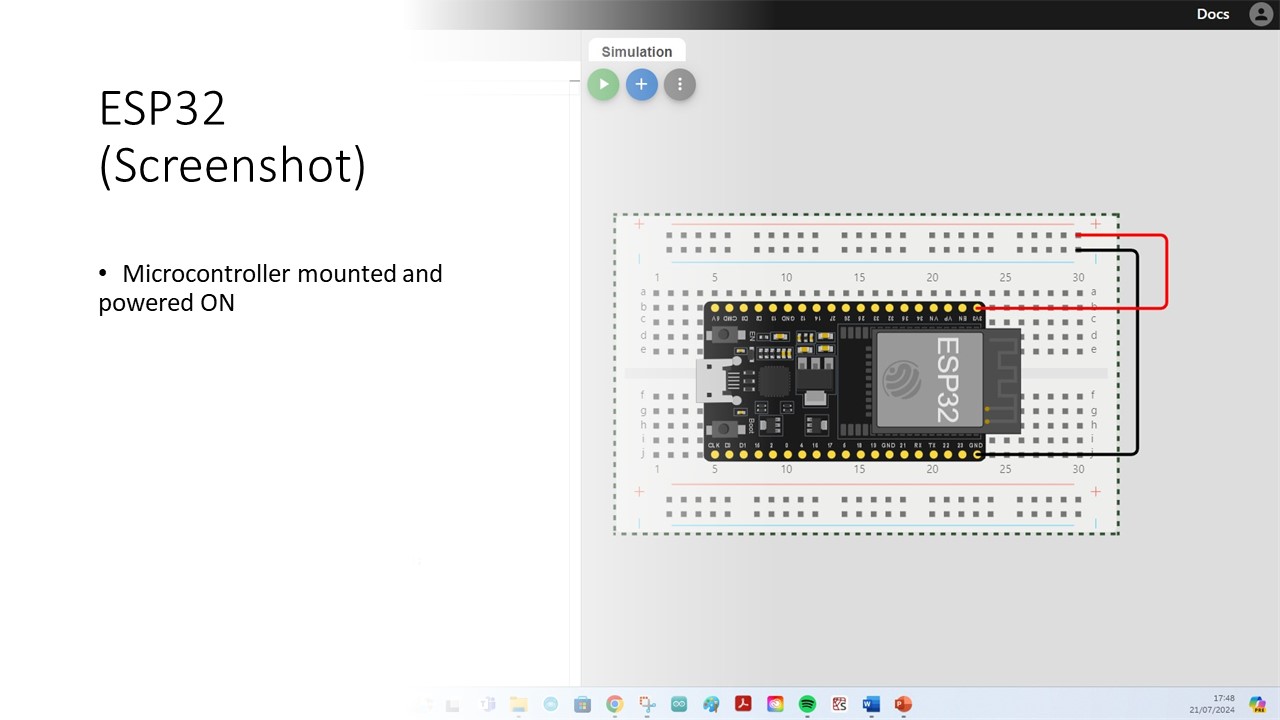Open File Explorer from the taskbar
The width and height of the screenshot is (1280, 720).
519,704
